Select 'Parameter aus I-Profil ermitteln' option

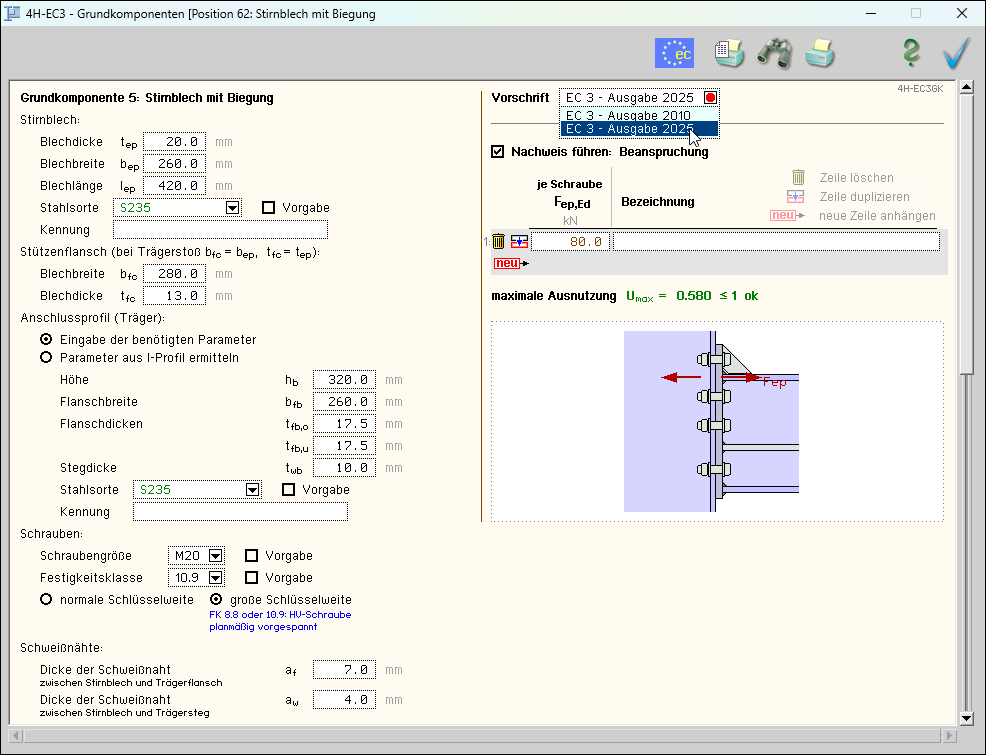(45, 357)
